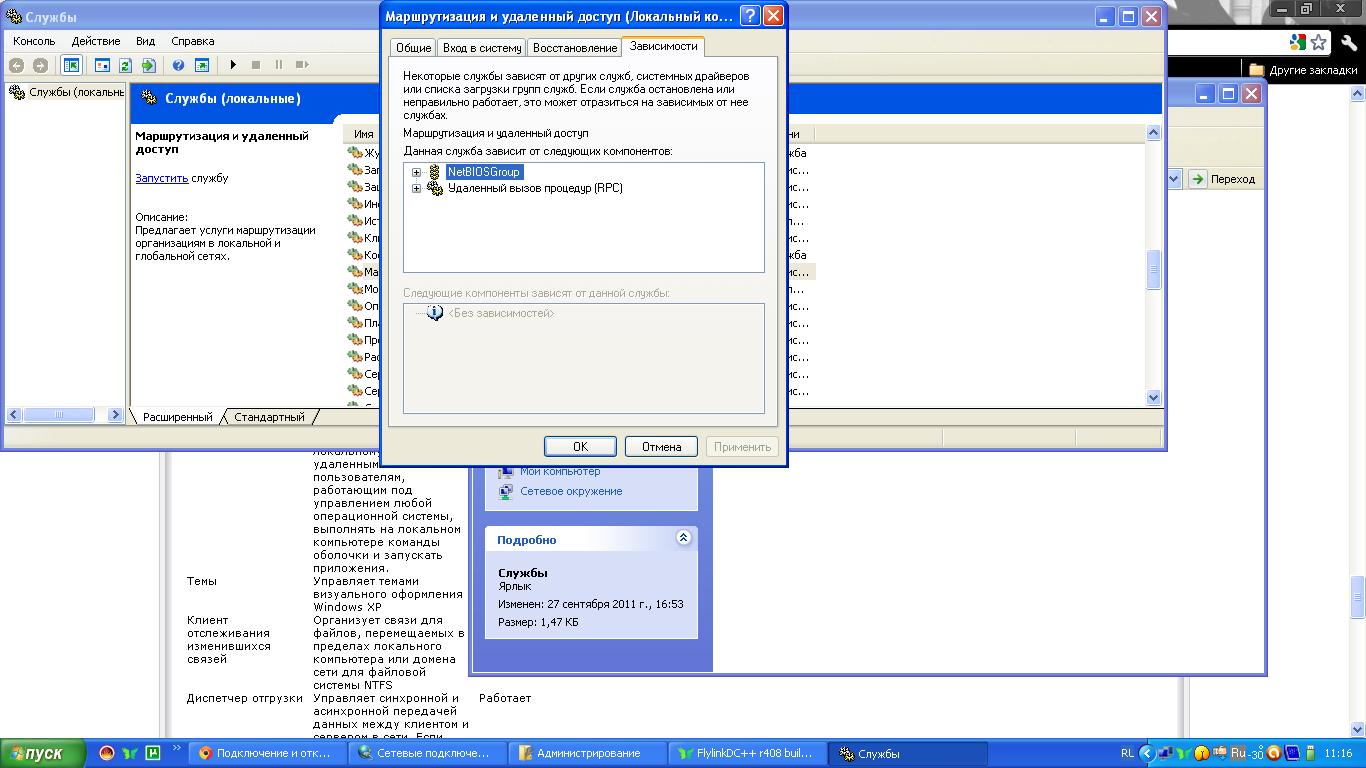The height and width of the screenshot is (768, 1366).
Task: Open Сетевые подключе... taskbar button
Action: [428, 753]
